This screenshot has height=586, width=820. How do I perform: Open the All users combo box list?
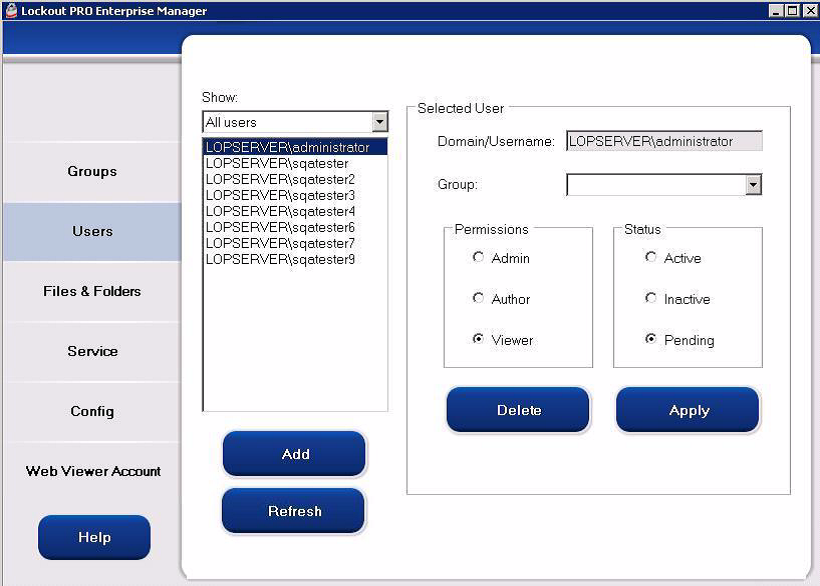pyautogui.click(x=380, y=121)
